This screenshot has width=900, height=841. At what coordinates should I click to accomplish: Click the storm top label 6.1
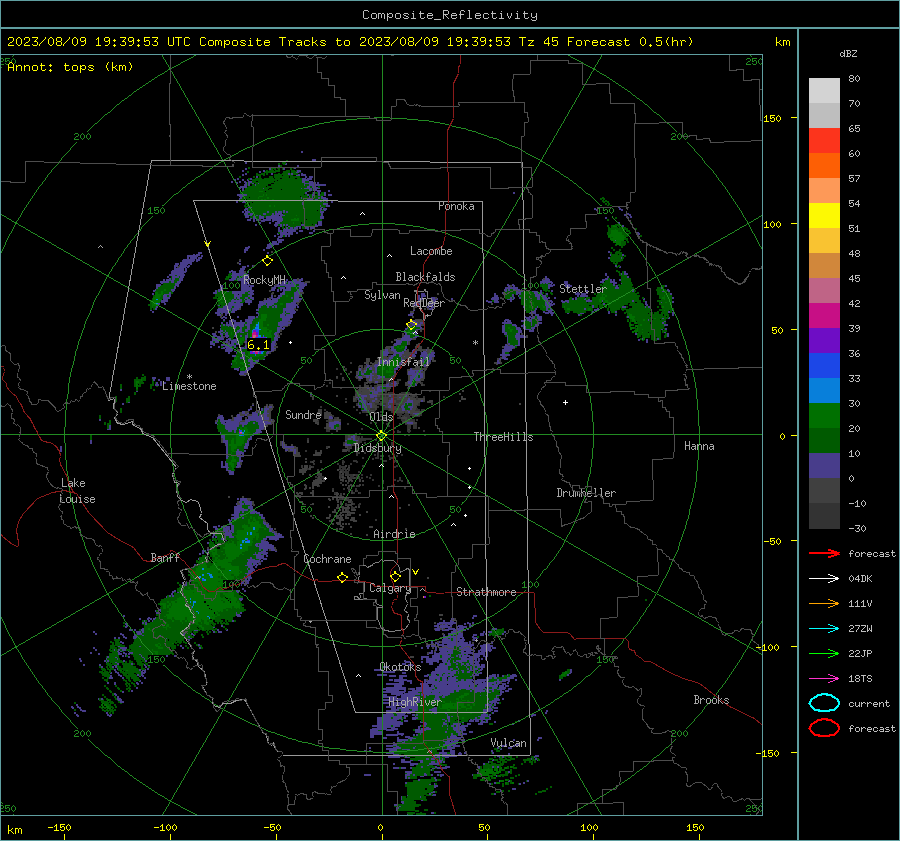[258, 344]
